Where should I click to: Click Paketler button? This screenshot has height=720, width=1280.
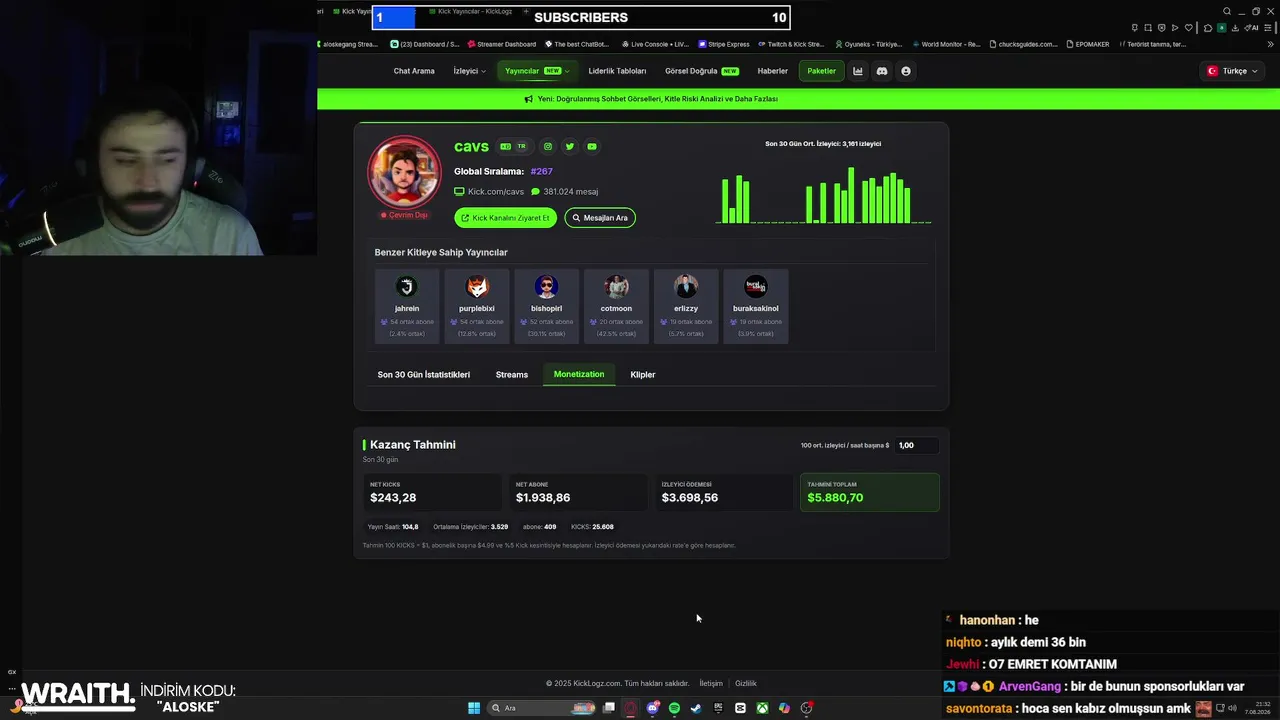point(822,71)
